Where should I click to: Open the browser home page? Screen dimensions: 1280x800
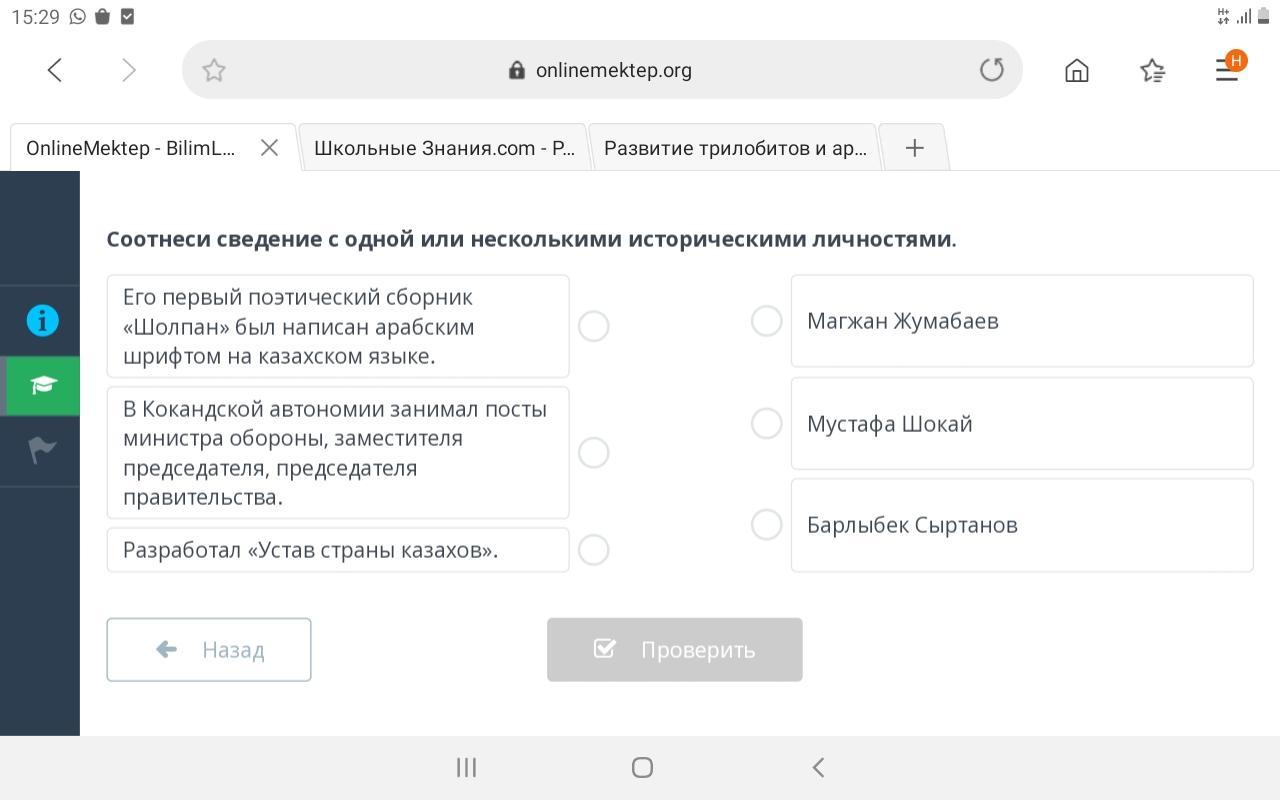1077,70
